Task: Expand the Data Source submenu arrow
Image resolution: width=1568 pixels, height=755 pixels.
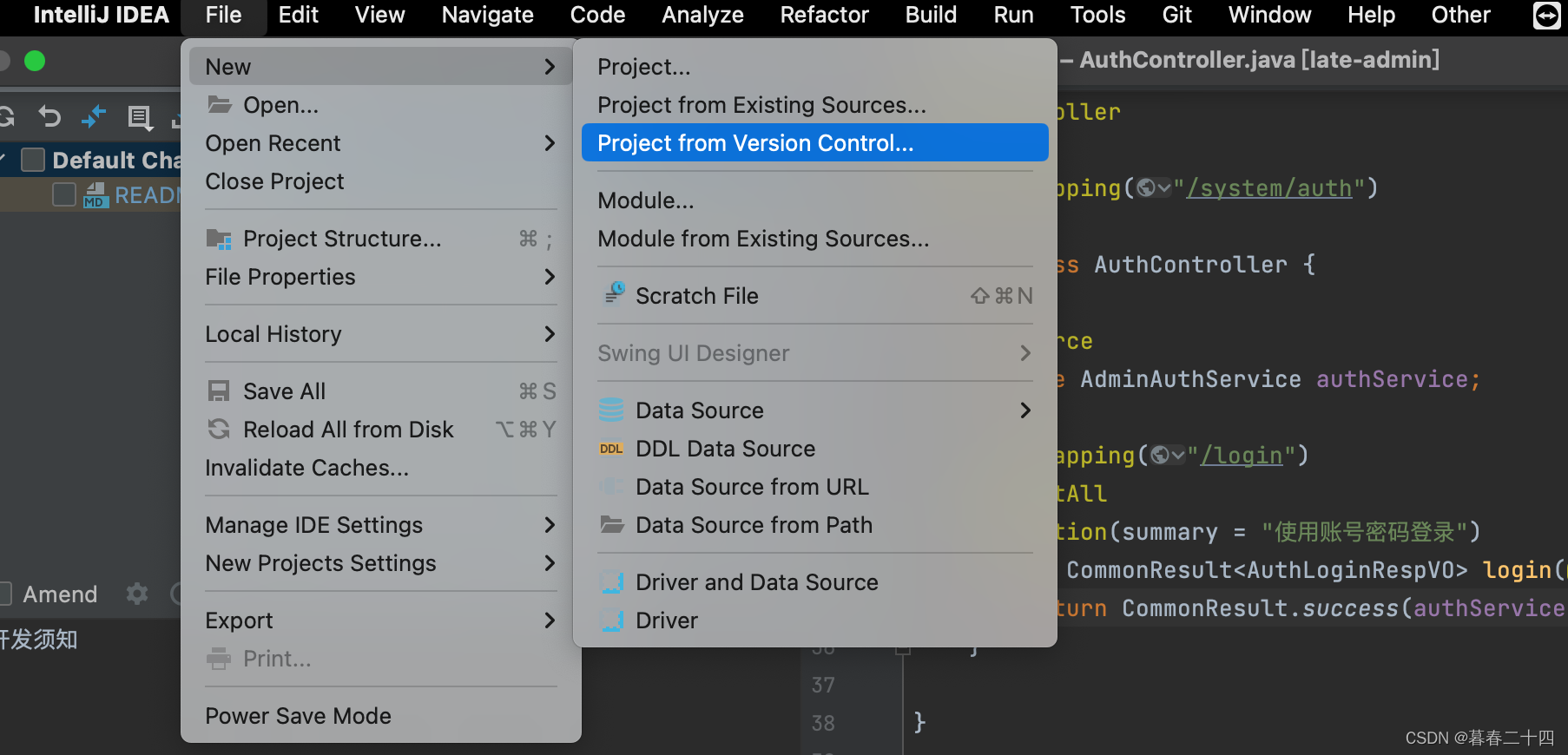Action: pyautogui.click(x=1025, y=410)
